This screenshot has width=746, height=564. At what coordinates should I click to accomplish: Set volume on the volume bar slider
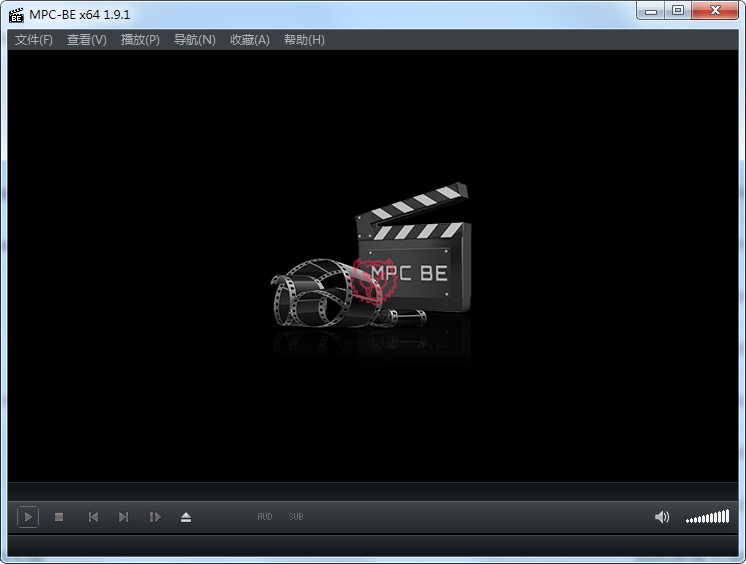pyautogui.click(x=707, y=516)
